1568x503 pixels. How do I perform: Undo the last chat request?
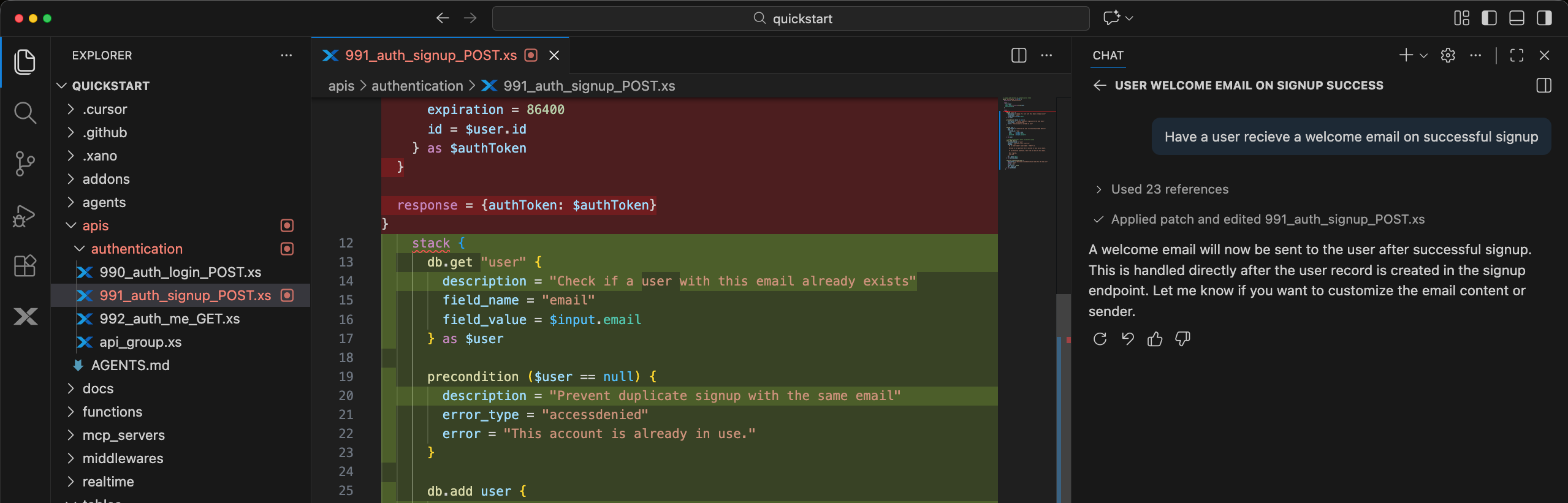click(x=1127, y=339)
